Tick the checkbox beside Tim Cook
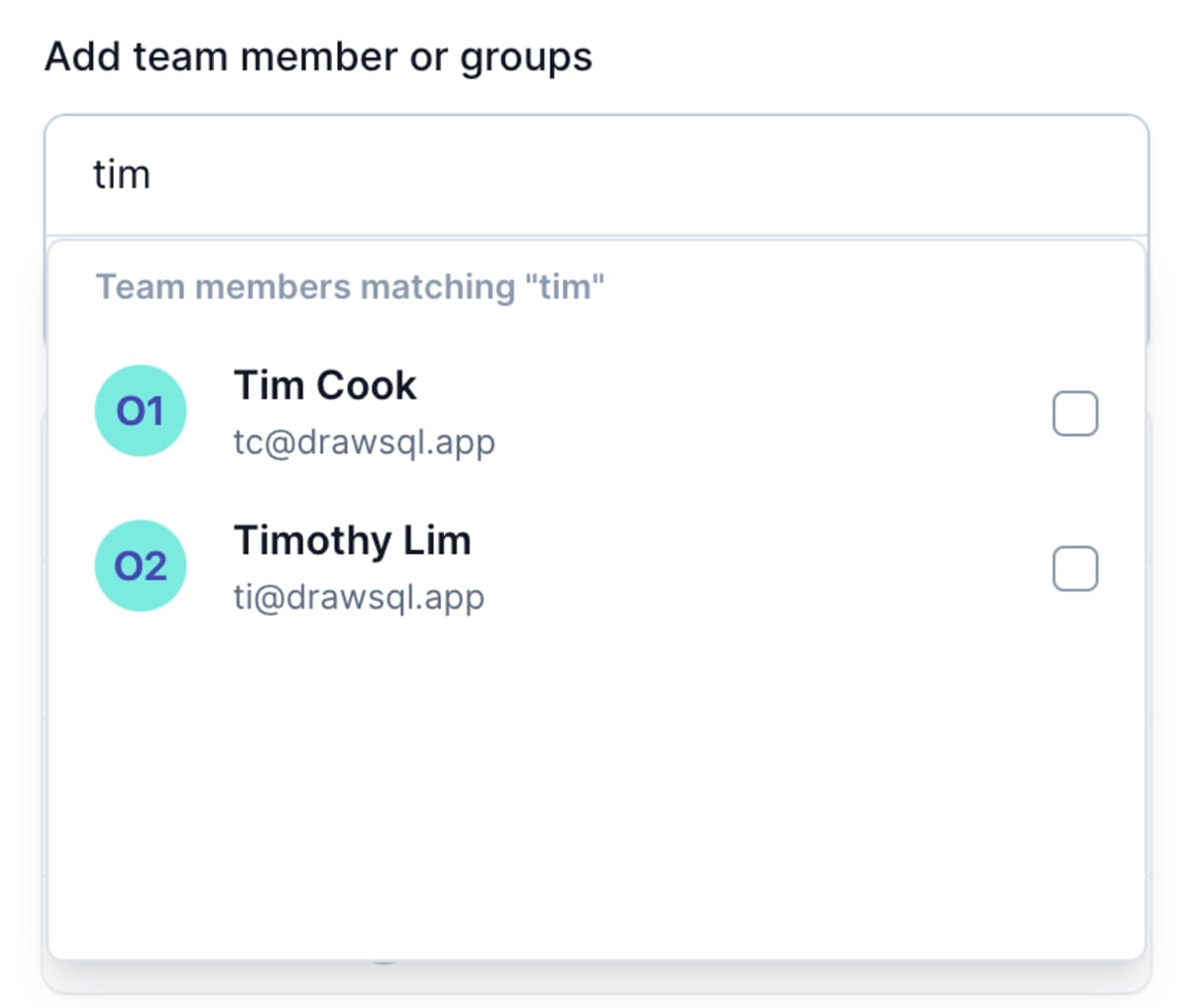The width and height of the screenshot is (1189, 1008). pyautogui.click(x=1075, y=413)
